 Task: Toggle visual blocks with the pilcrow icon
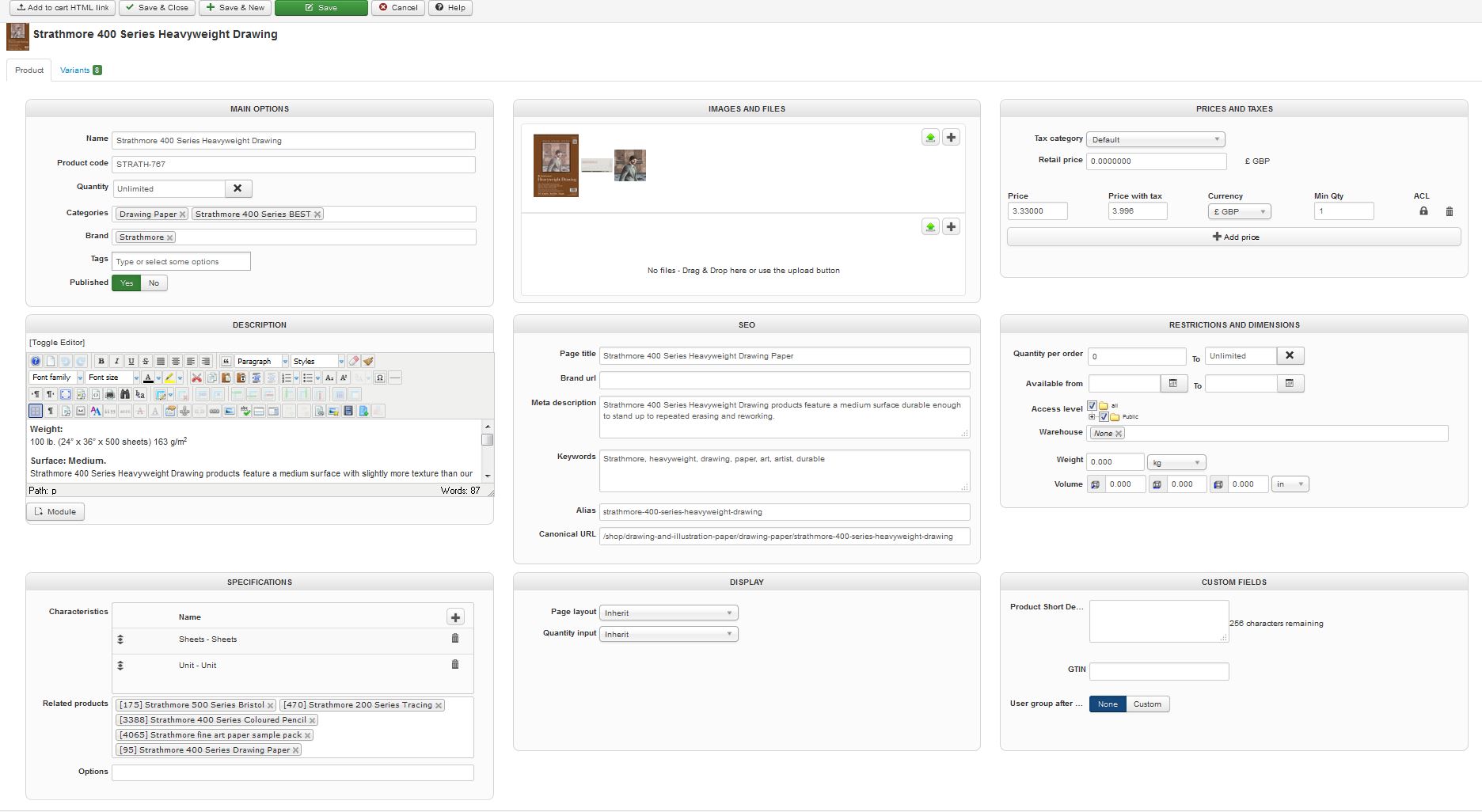(x=51, y=411)
